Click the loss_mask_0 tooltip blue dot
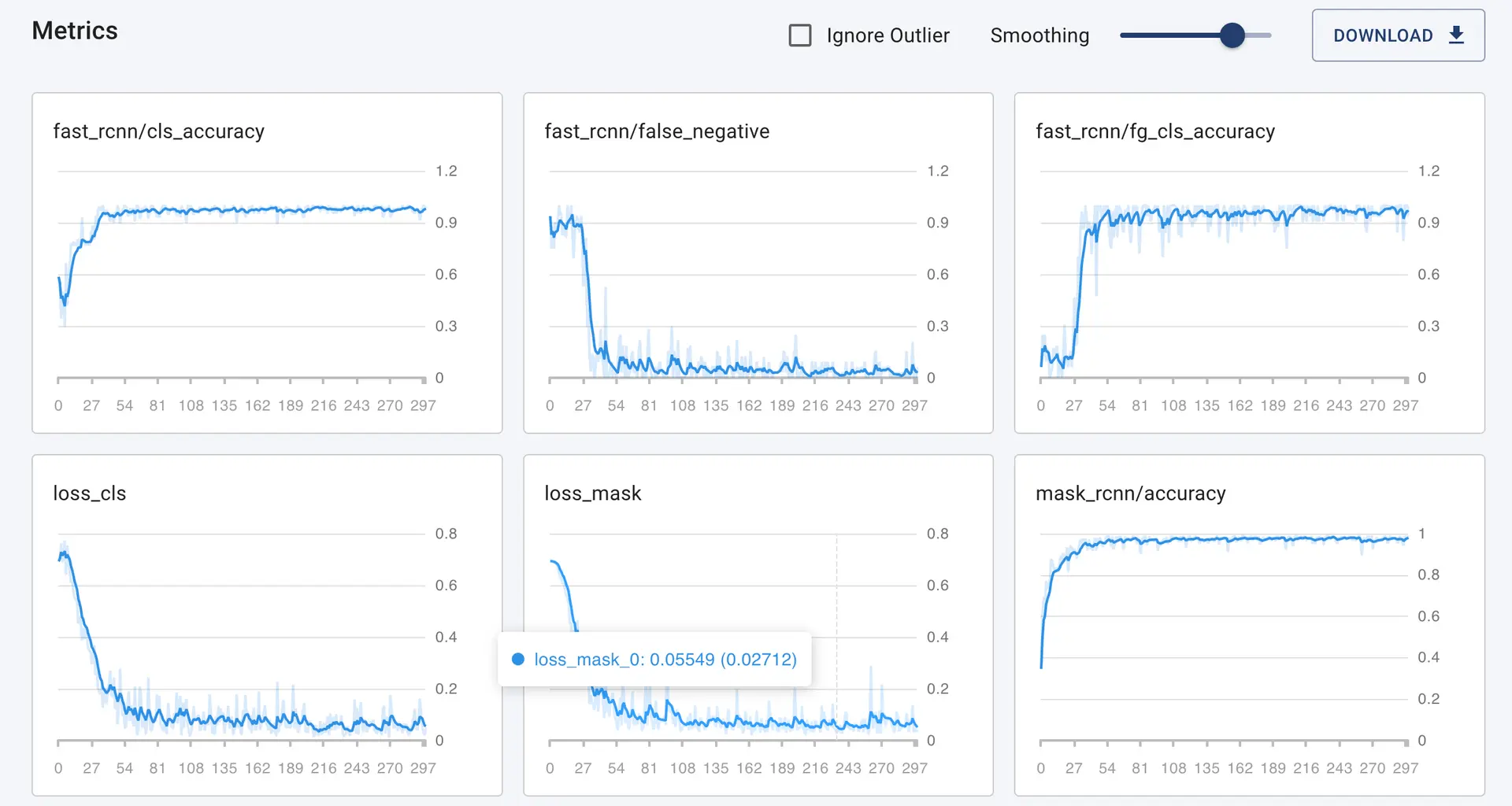 (518, 660)
